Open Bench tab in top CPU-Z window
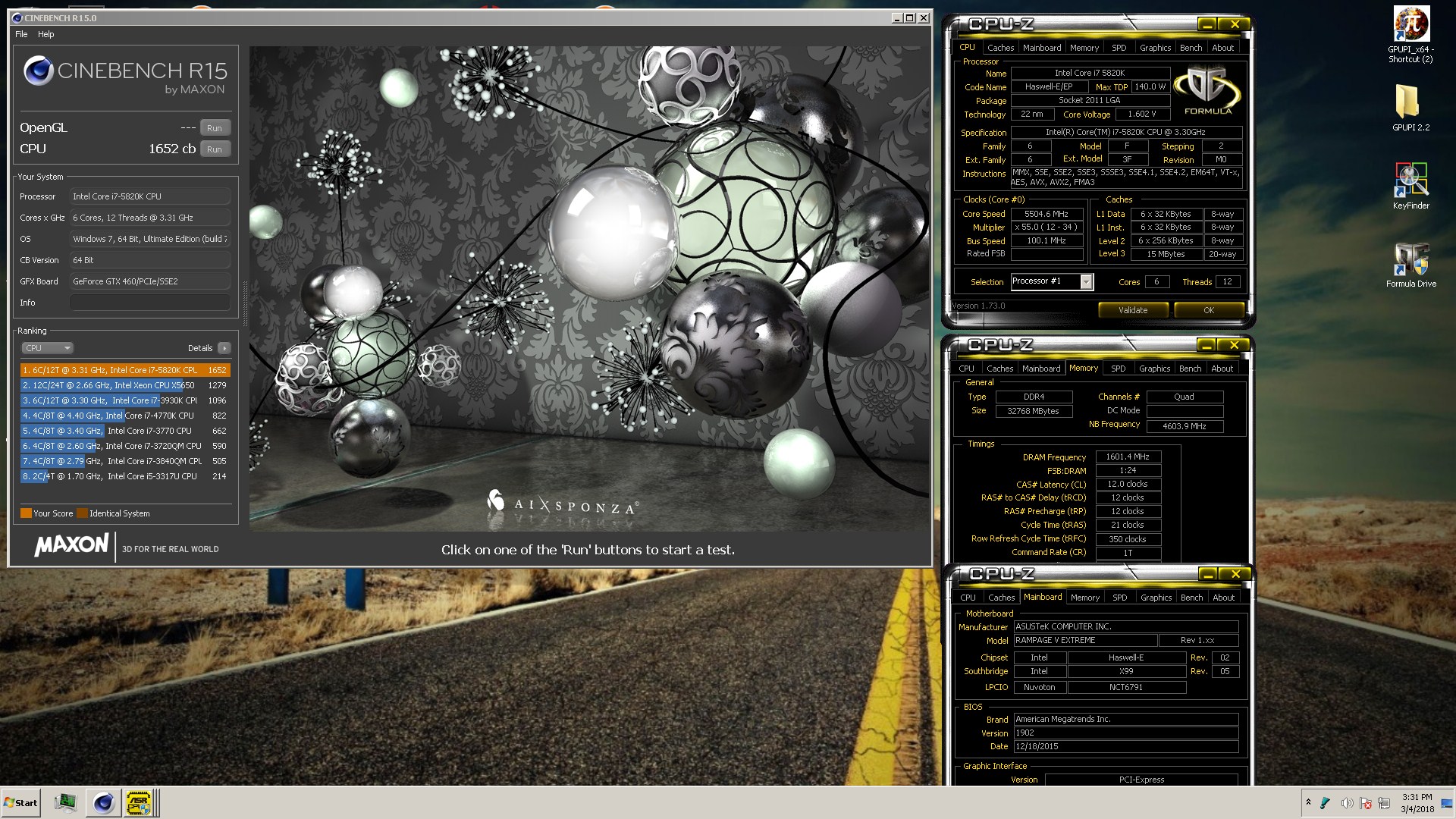Image resolution: width=1456 pixels, height=819 pixels. pyautogui.click(x=1191, y=48)
